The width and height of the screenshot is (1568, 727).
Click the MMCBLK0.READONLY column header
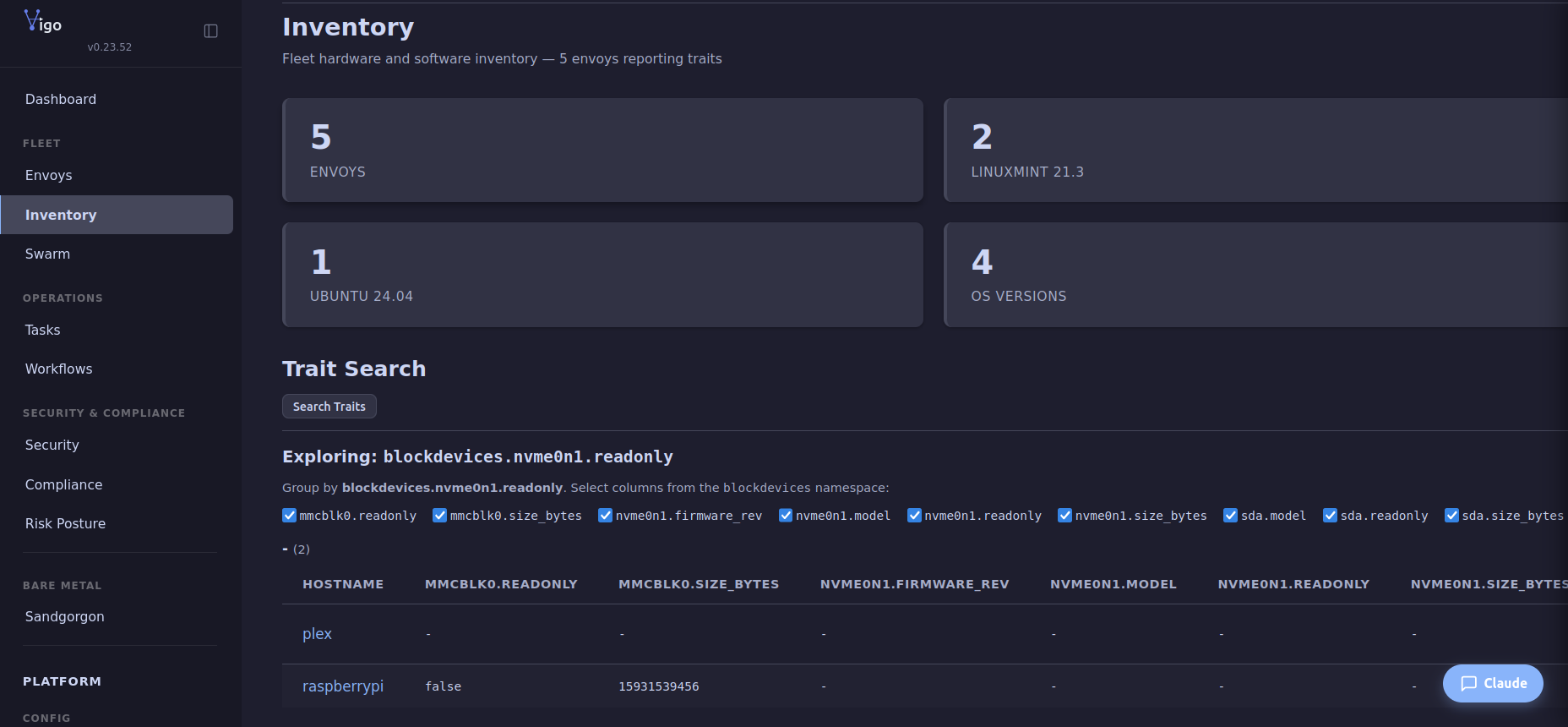click(x=501, y=584)
